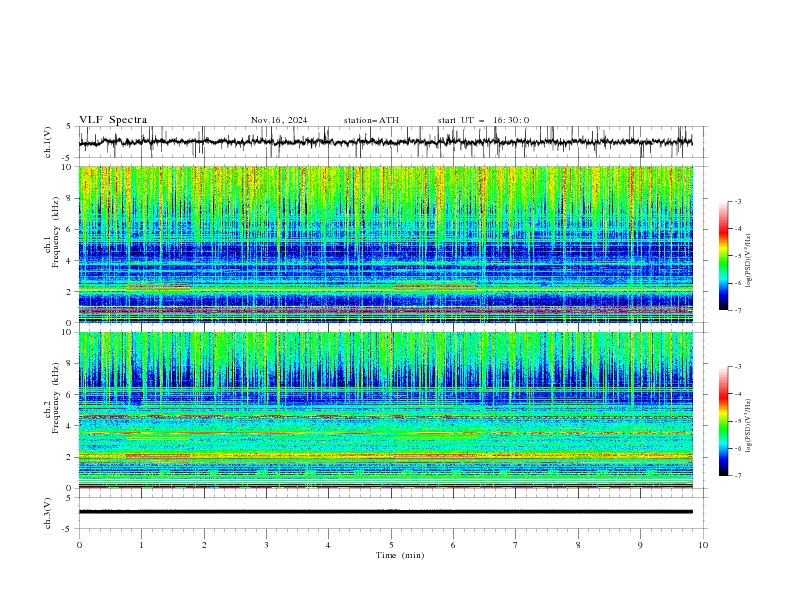
Task: Click the "-7" tick on ch.2 colorbar
Action: tap(738, 475)
